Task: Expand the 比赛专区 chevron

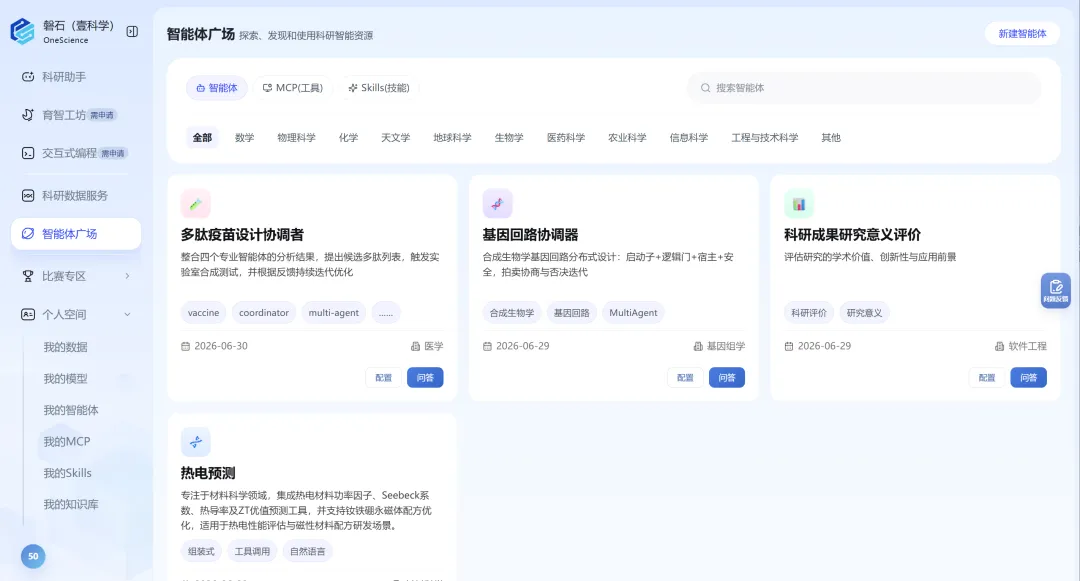Action: tap(127, 276)
